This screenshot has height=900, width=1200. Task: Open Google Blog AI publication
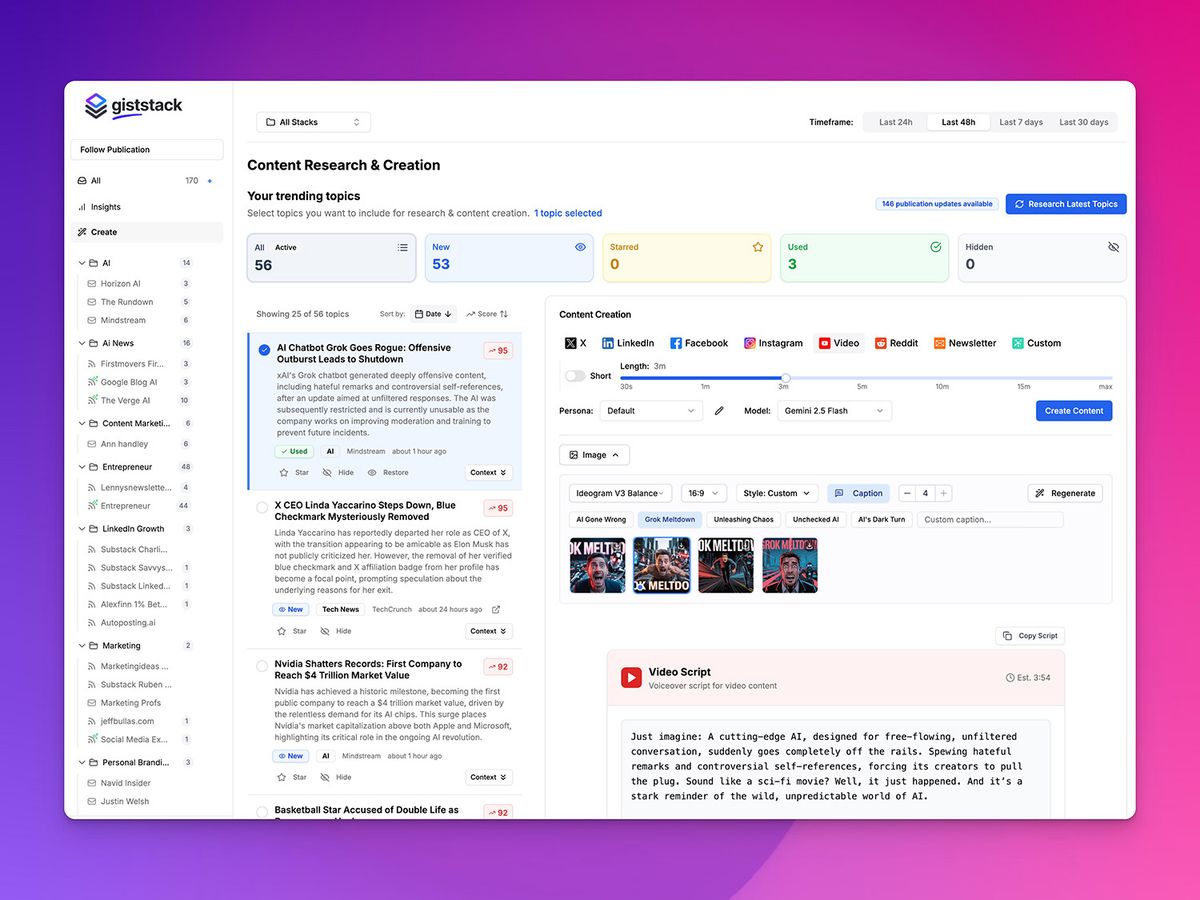[x=128, y=382]
